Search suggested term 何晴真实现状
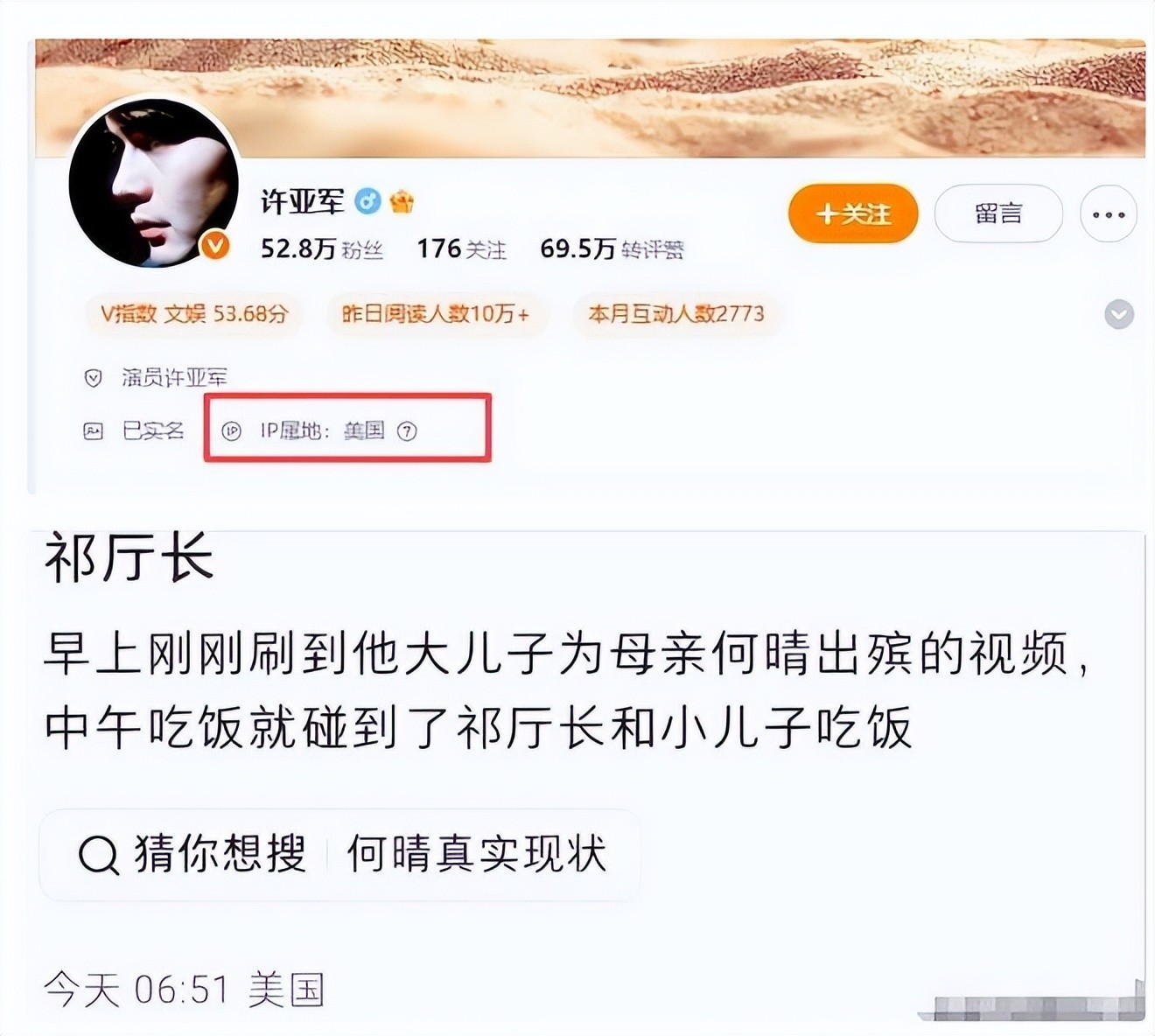 tap(477, 853)
